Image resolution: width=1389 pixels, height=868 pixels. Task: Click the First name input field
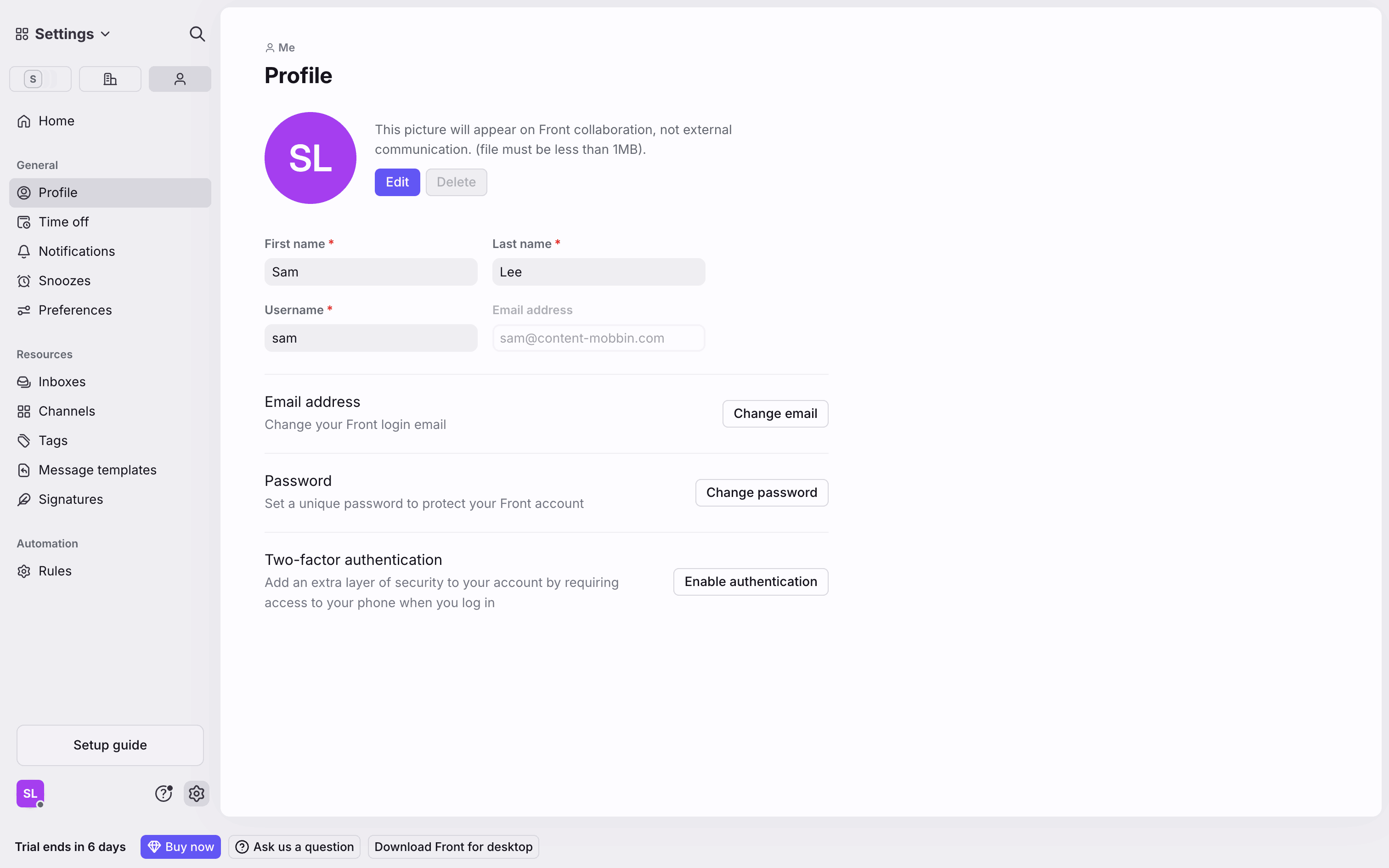(x=371, y=272)
